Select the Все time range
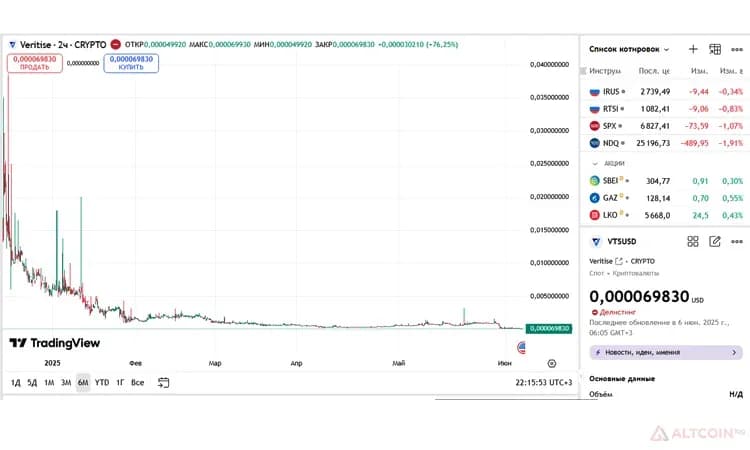750x450 pixels. tap(137, 383)
